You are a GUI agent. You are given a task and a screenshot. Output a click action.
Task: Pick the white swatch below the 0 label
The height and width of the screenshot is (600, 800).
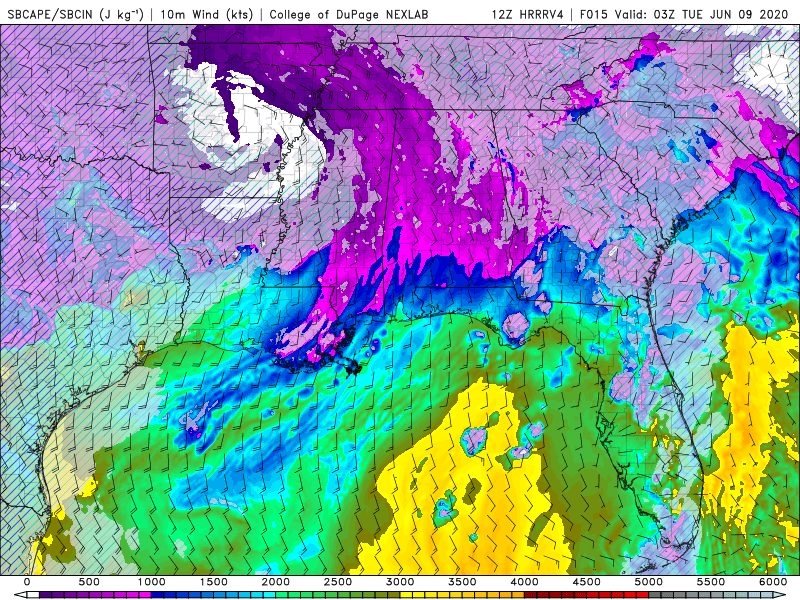(x=33, y=595)
